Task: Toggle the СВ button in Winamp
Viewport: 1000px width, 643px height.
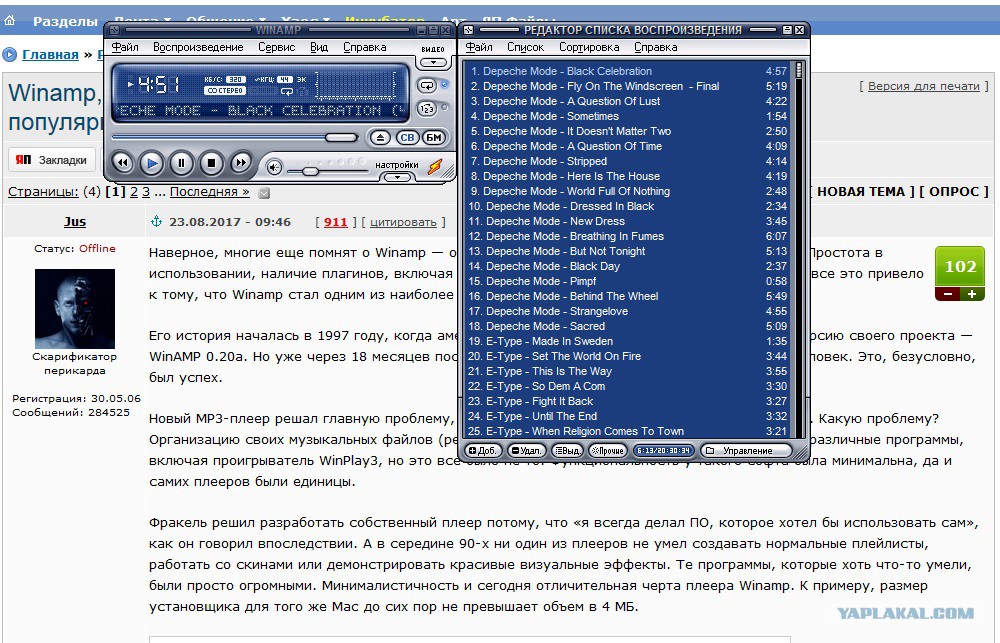Action: pos(407,137)
